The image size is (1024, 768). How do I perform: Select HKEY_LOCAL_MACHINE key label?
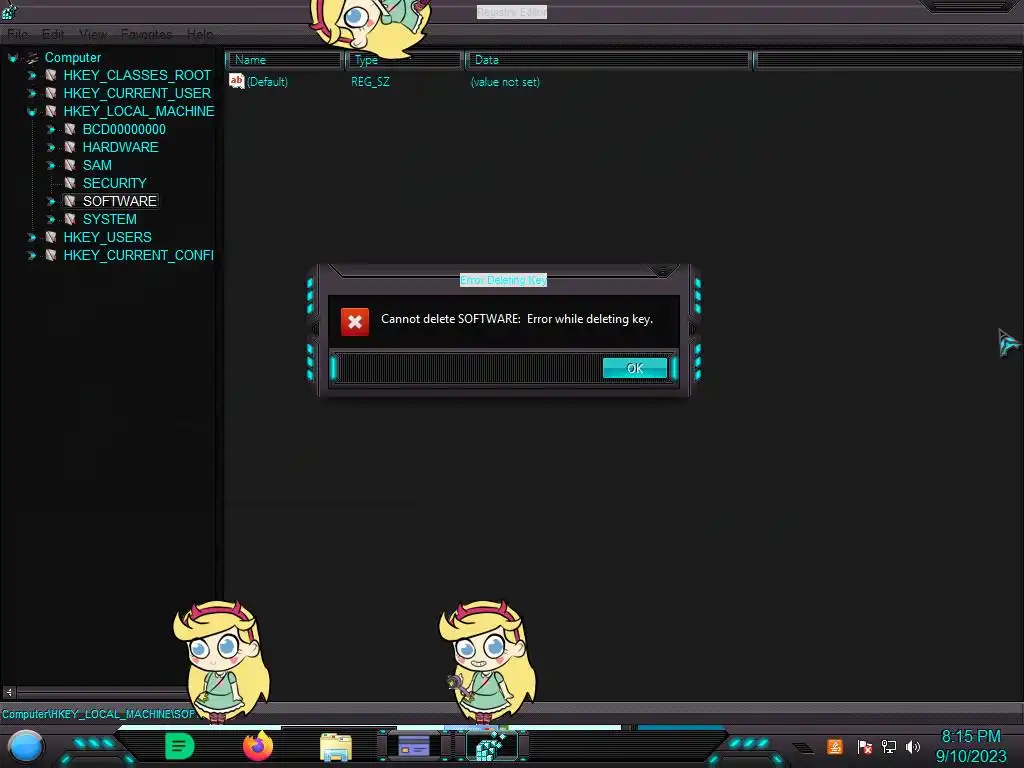pyautogui.click(x=138, y=111)
